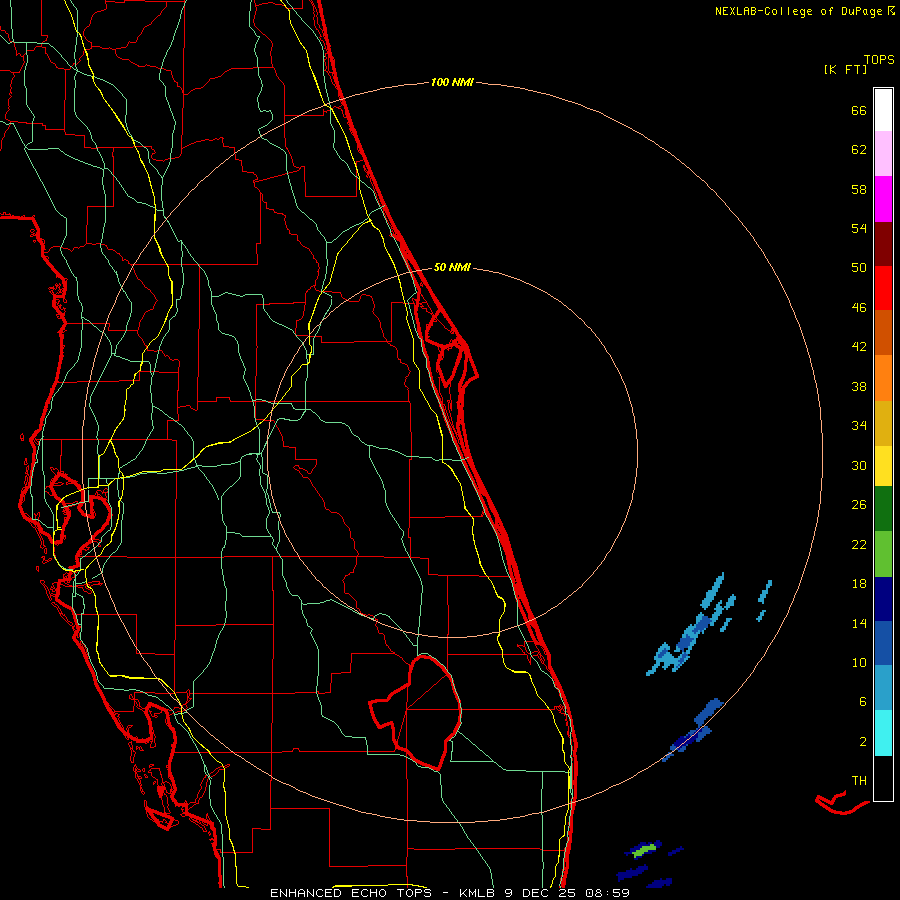
Task: Click the light-green echo top cell offshore
Action: click(x=644, y=849)
